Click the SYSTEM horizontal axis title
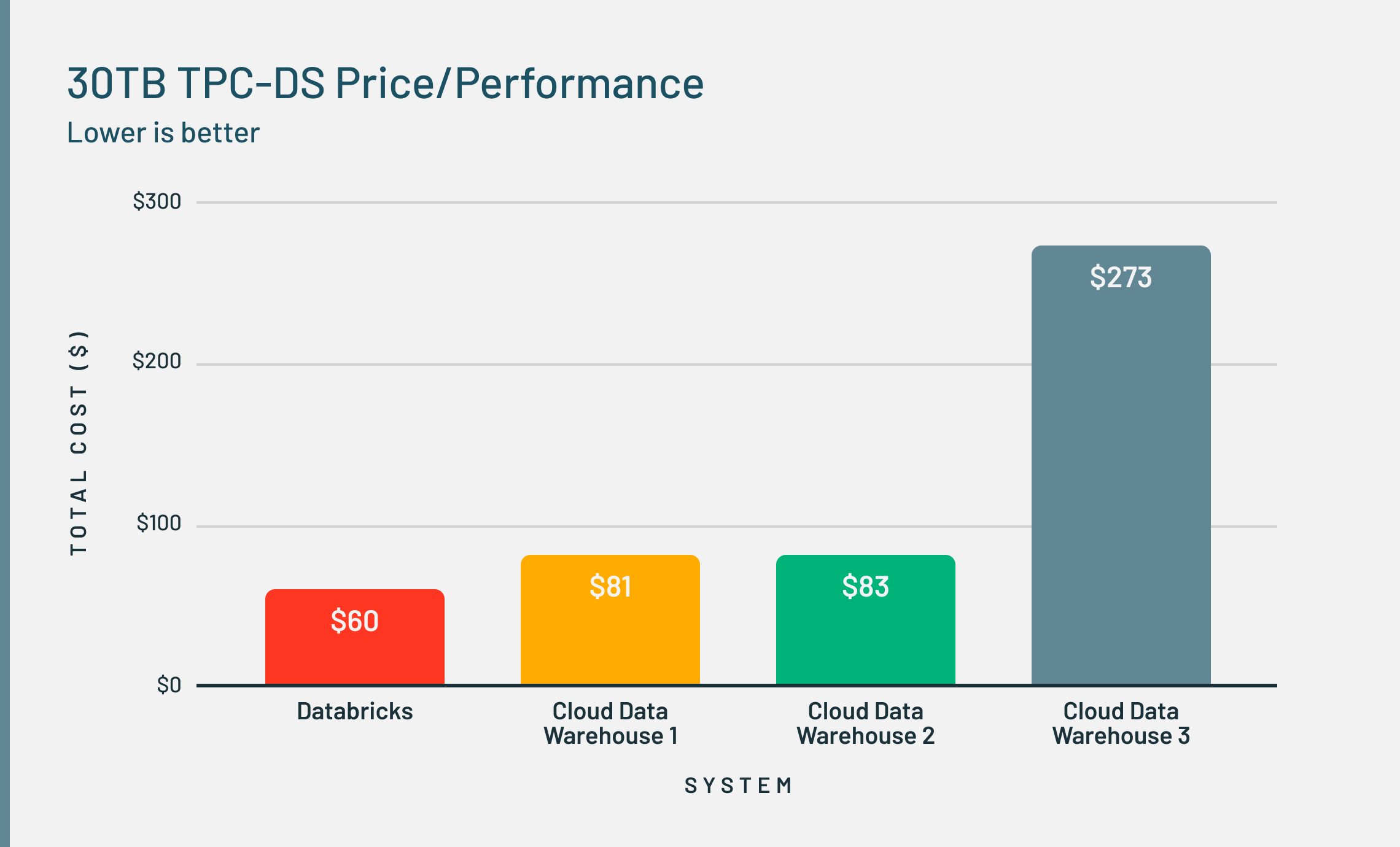This screenshot has width=1400, height=847. pos(739,786)
